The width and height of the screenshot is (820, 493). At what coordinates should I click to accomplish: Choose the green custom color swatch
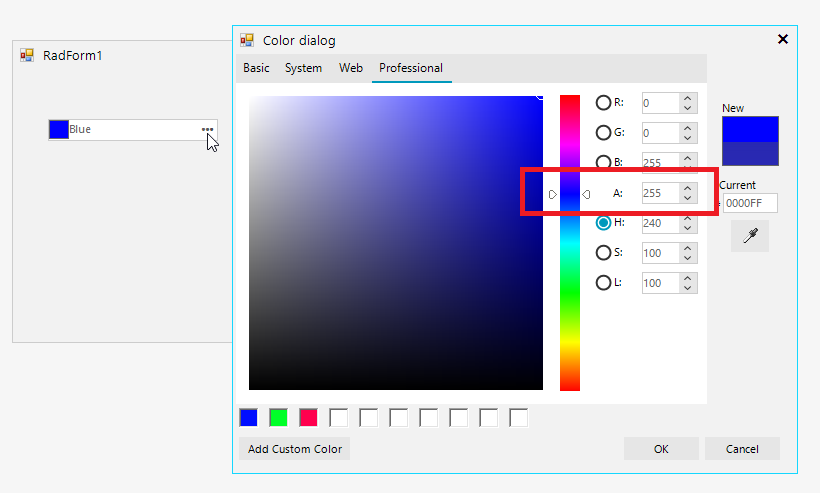tap(278, 418)
